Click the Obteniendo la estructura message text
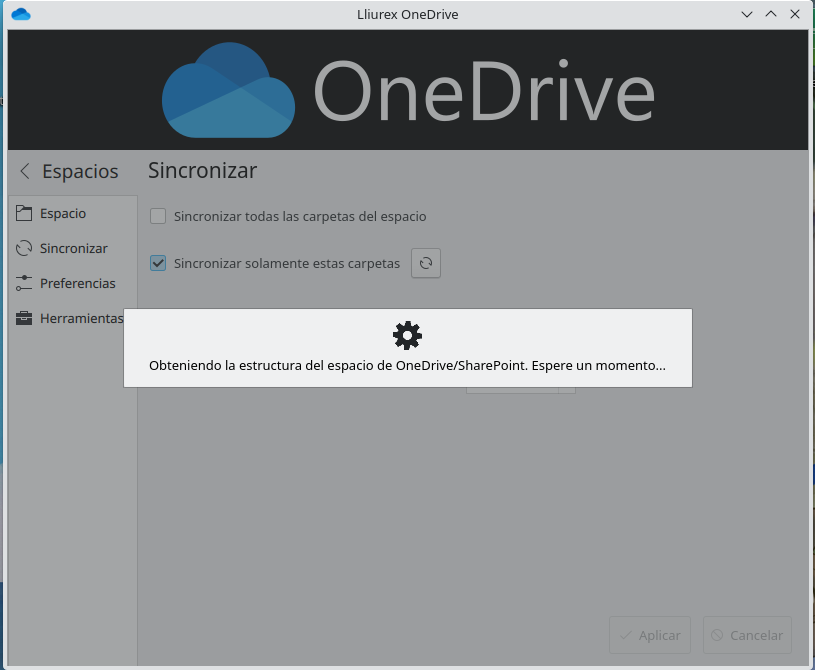The width and height of the screenshot is (815, 670). click(x=407, y=366)
